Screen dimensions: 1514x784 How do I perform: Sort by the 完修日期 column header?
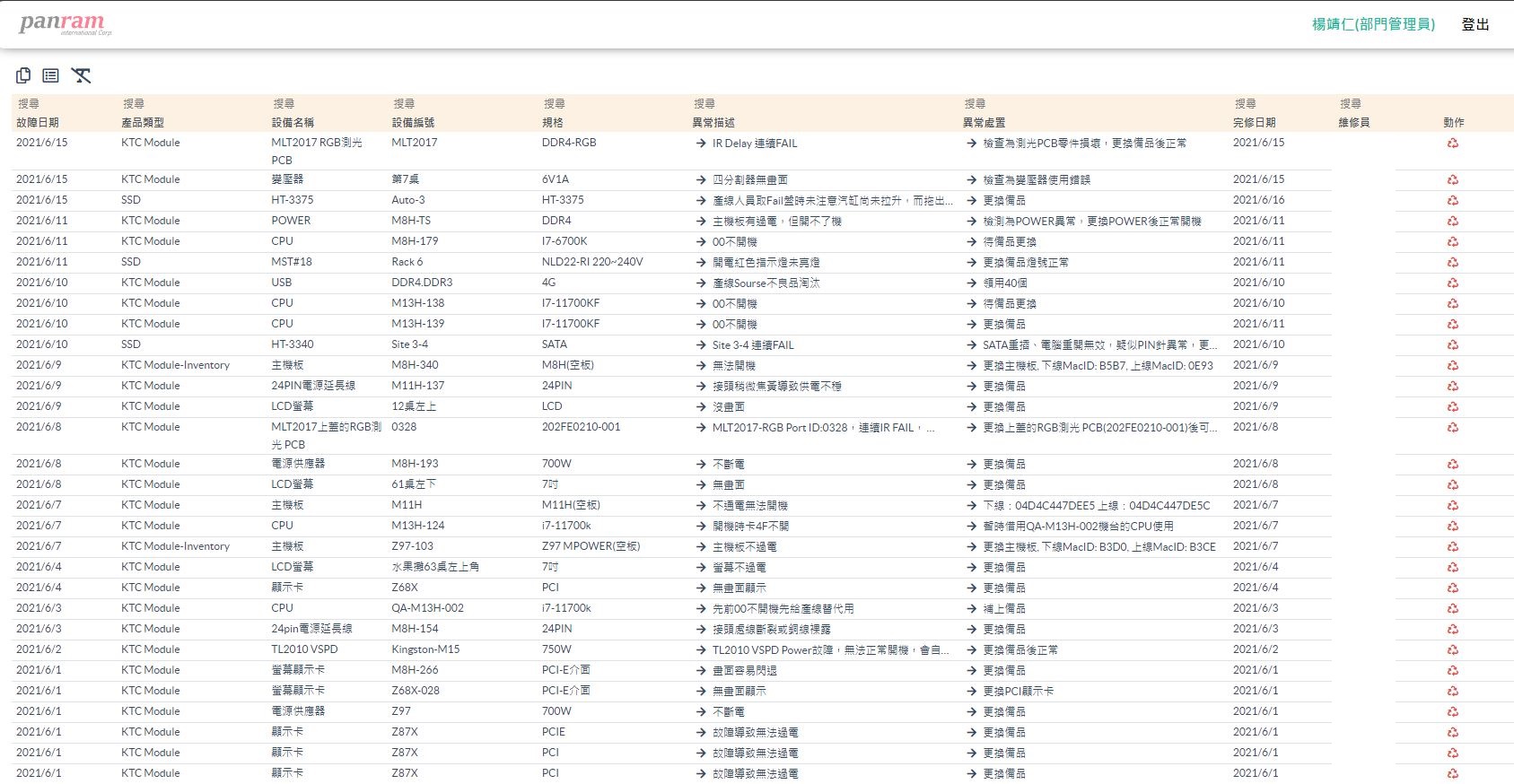point(1254,123)
